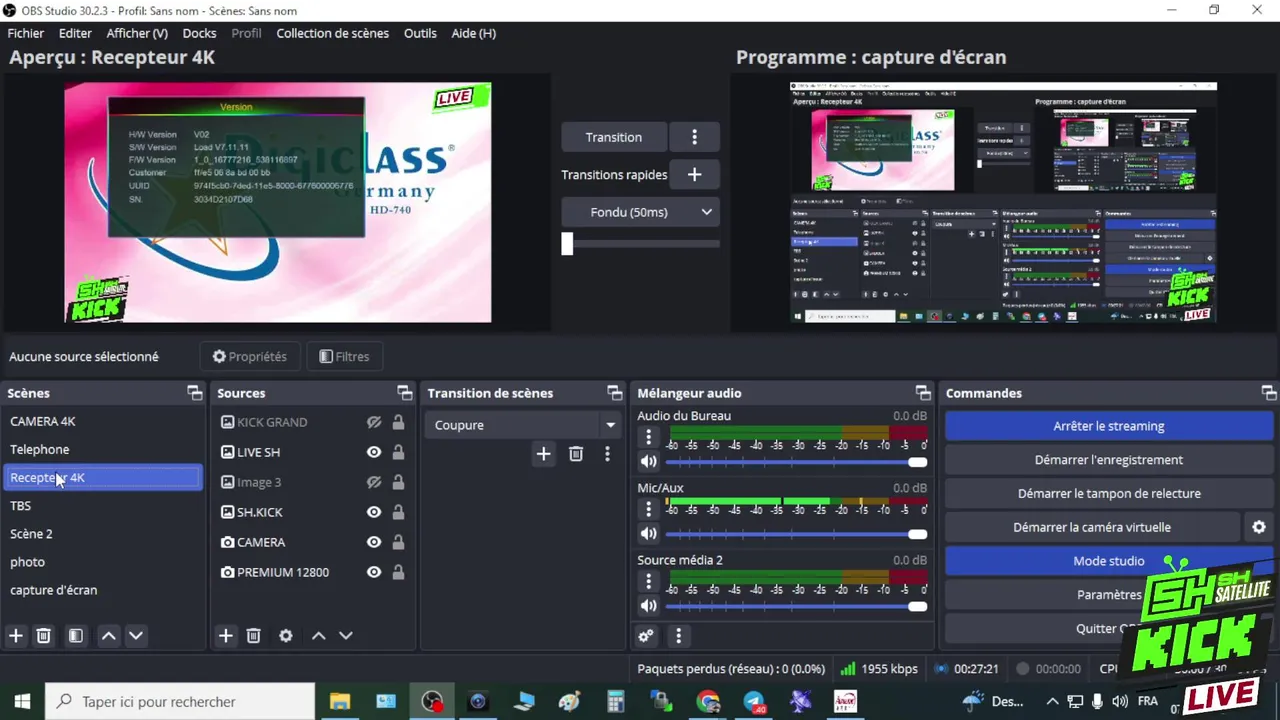This screenshot has height=720, width=1280.
Task: Remove selected source with trash icon
Action: click(254, 636)
